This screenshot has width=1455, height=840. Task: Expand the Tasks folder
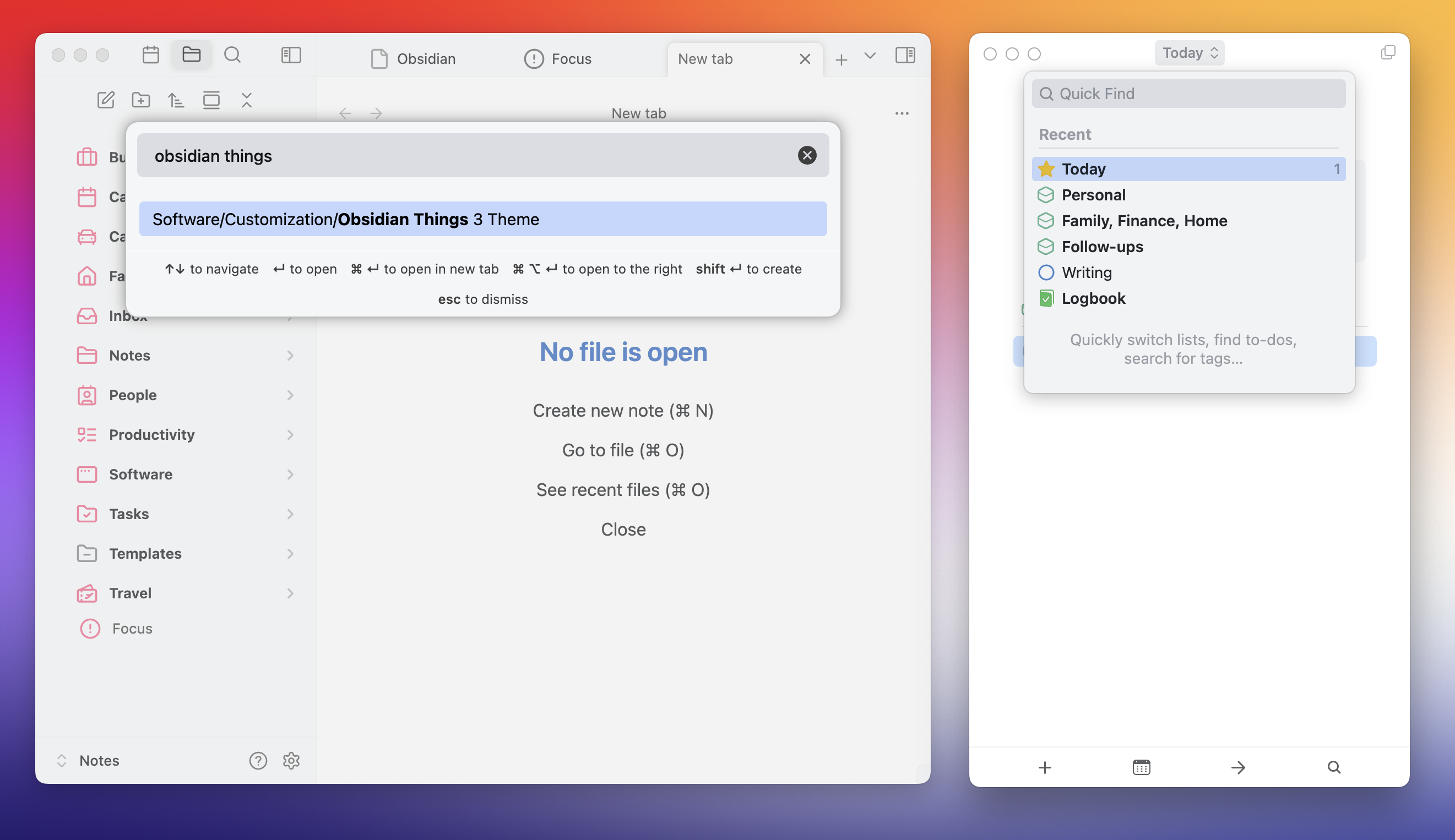[x=290, y=514]
